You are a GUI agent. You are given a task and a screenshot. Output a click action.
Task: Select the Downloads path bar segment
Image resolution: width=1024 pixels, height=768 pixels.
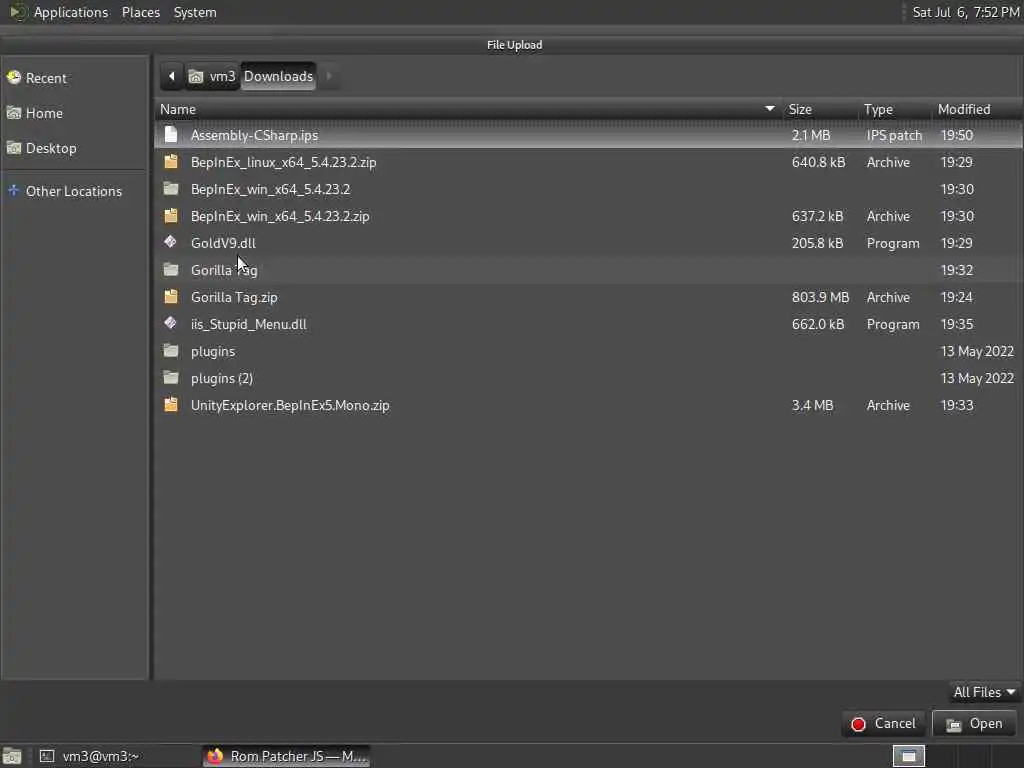coord(279,76)
